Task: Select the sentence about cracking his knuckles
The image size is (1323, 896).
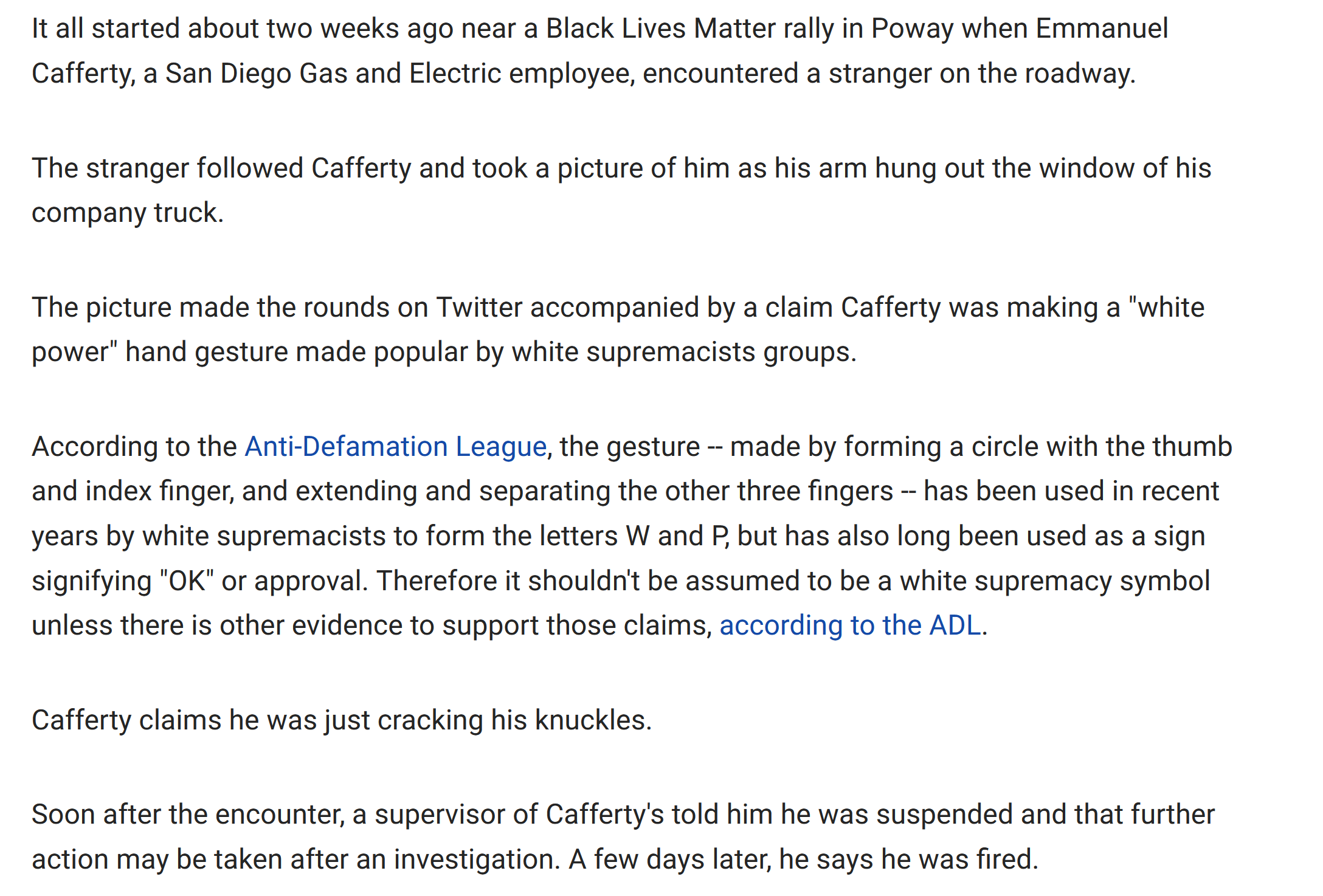Action: pos(342,720)
